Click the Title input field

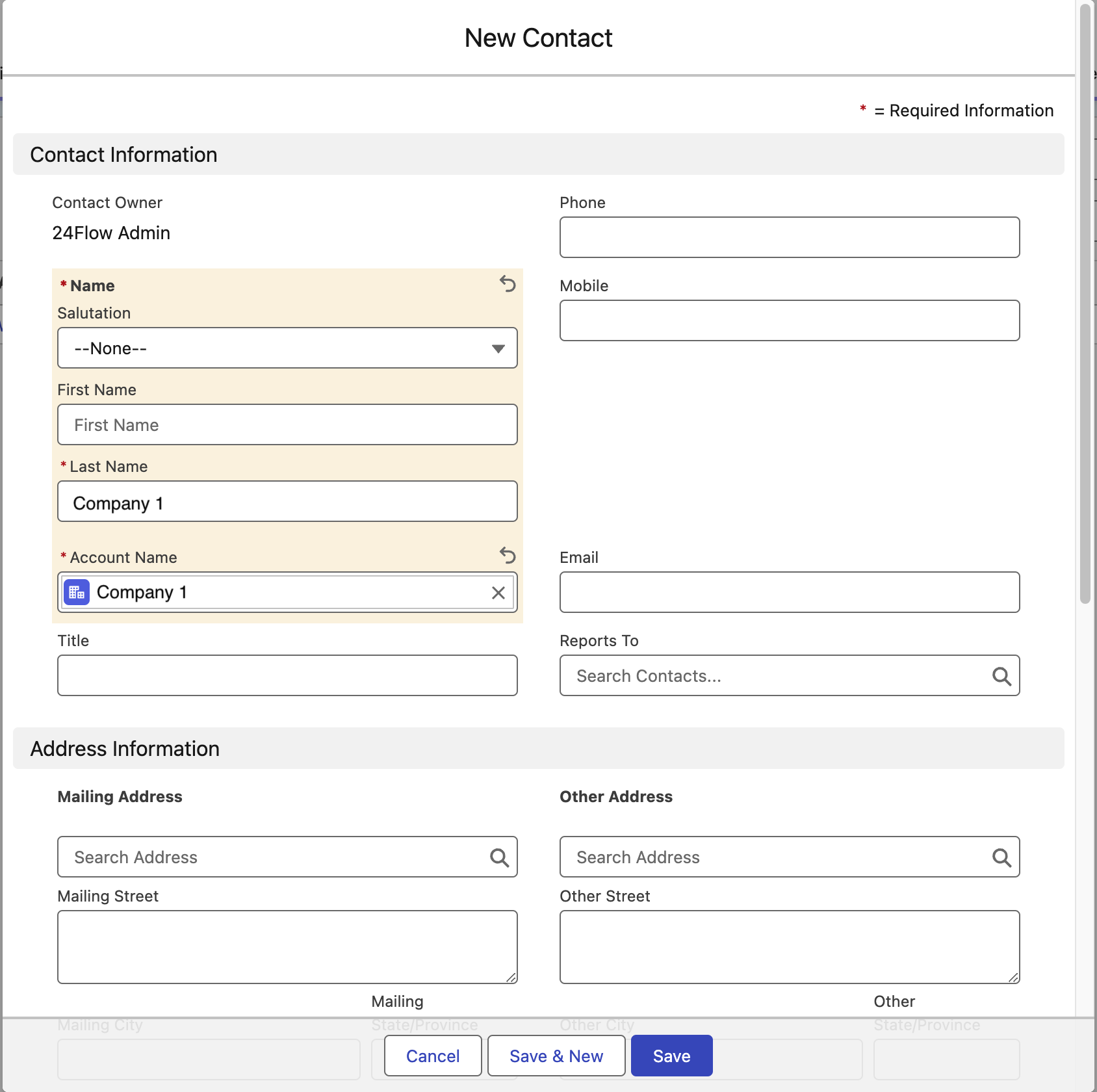click(287, 675)
